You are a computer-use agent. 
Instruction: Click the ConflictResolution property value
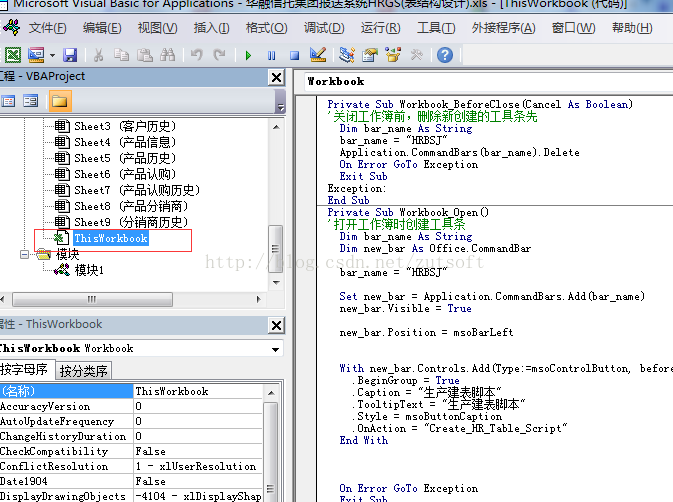coord(198,466)
